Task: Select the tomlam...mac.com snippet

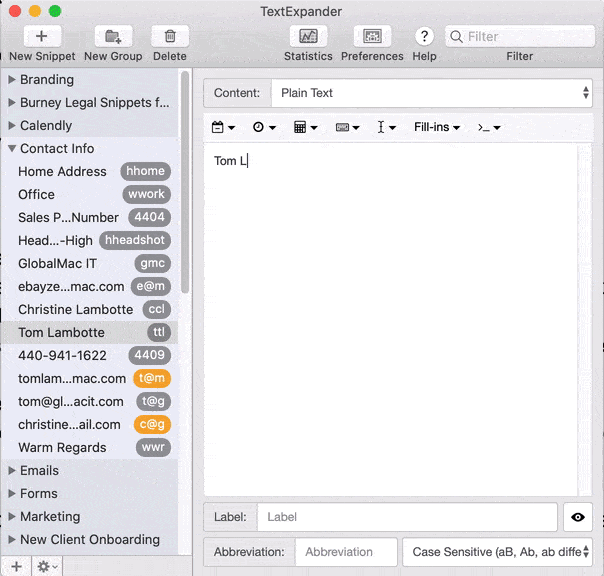Action: [89, 378]
